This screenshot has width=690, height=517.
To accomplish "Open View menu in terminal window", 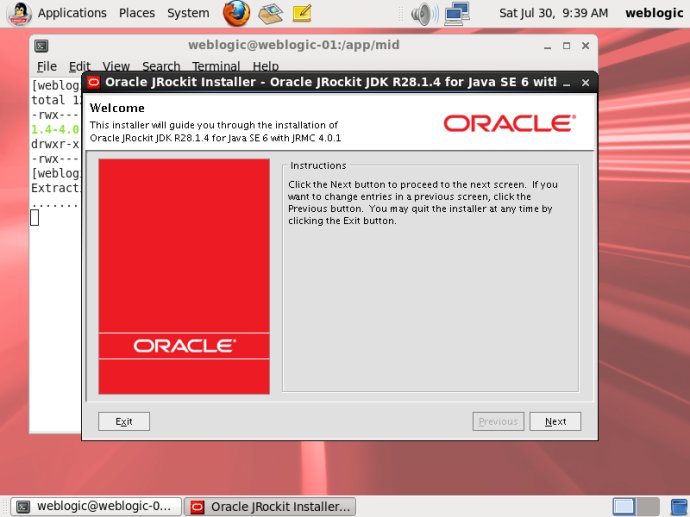I will point(116,66).
